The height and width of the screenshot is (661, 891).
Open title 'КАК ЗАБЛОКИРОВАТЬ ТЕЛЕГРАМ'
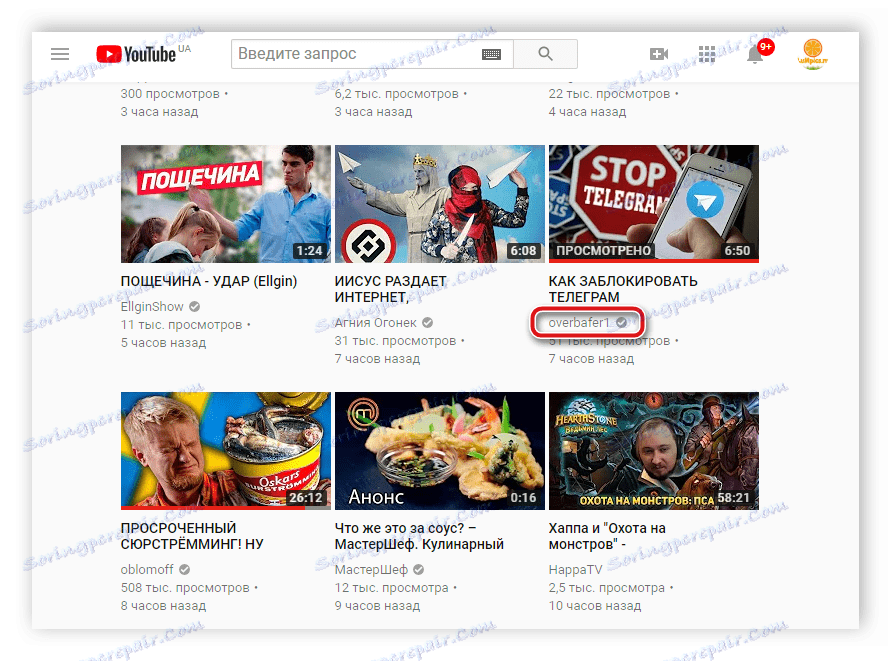(x=623, y=289)
